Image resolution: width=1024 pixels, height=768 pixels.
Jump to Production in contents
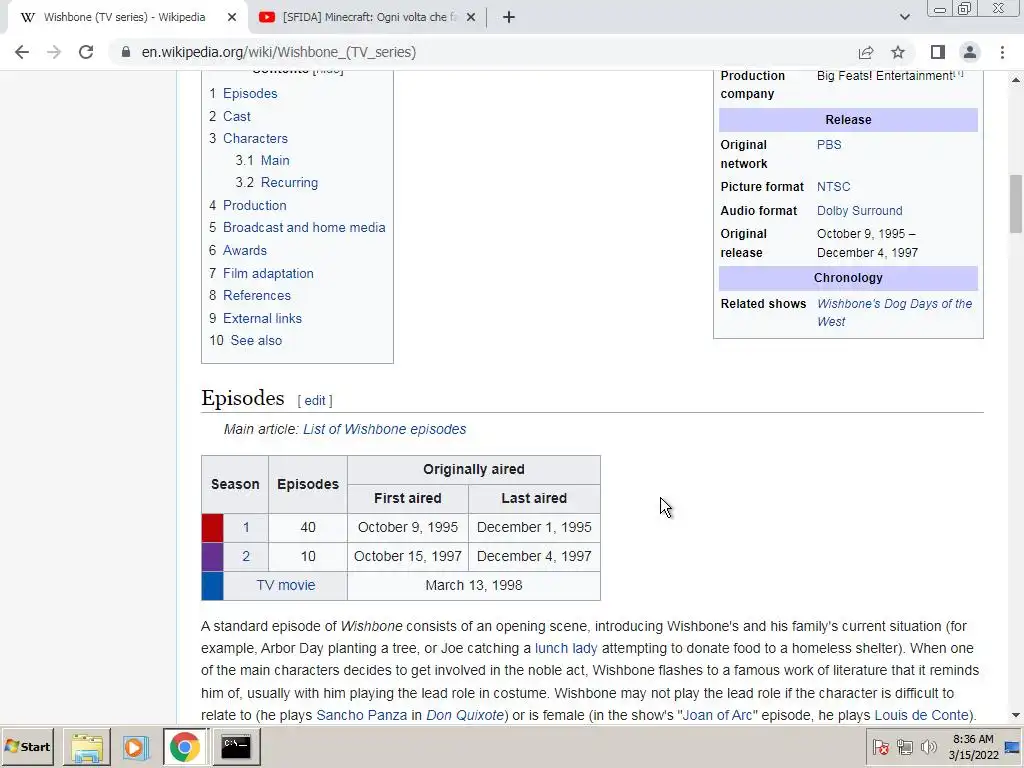tap(255, 206)
